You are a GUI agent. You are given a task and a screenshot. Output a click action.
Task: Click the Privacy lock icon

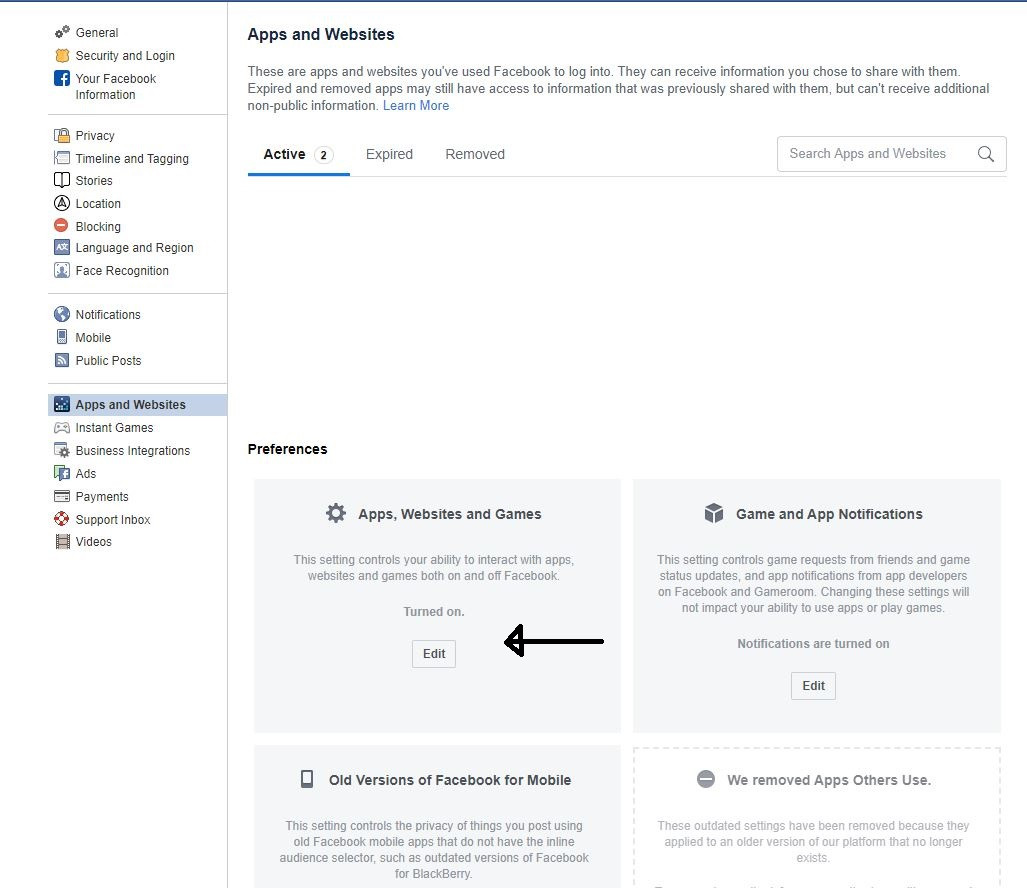click(x=62, y=135)
